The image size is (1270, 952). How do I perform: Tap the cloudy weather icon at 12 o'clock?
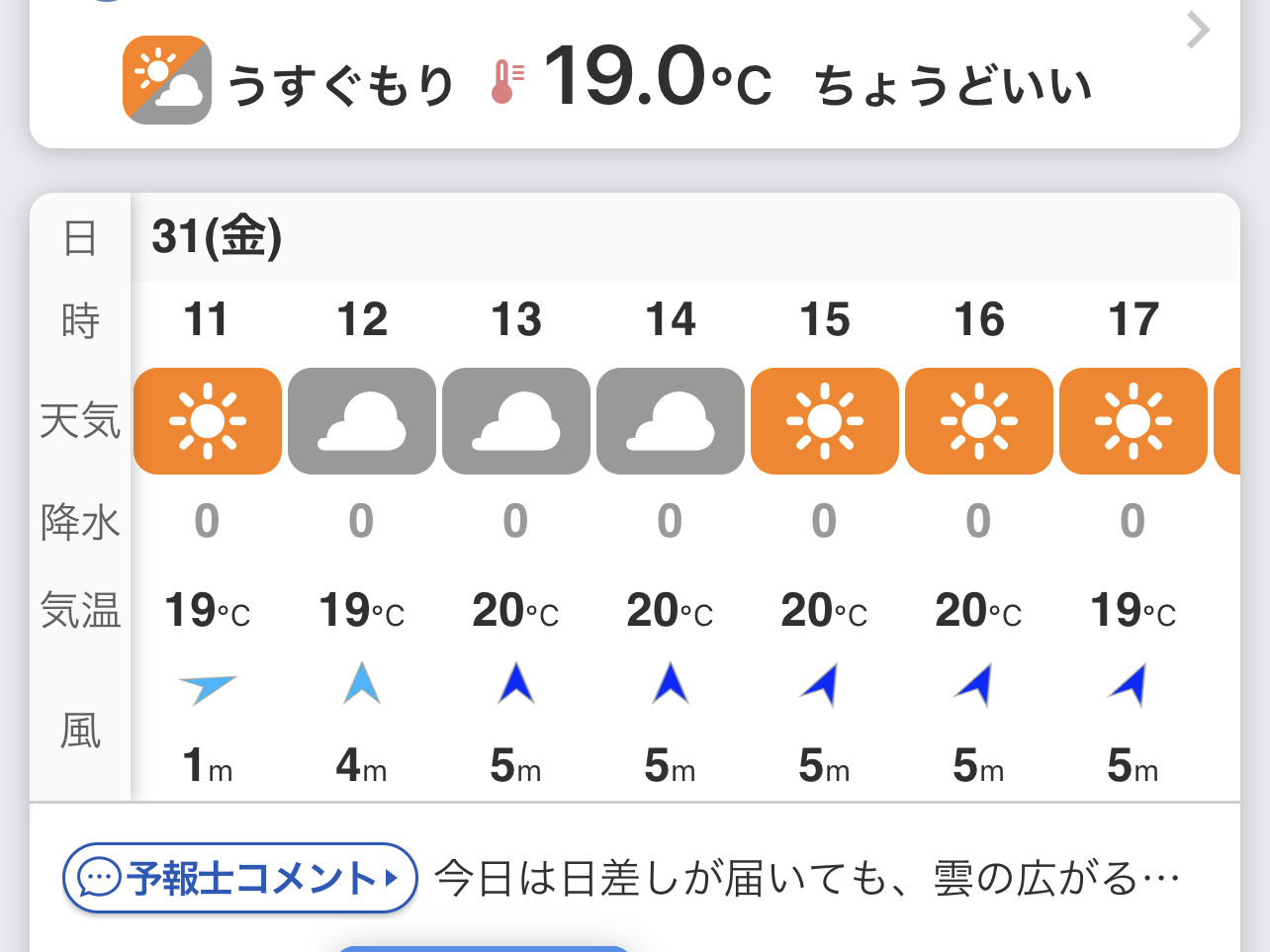(362, 421)
